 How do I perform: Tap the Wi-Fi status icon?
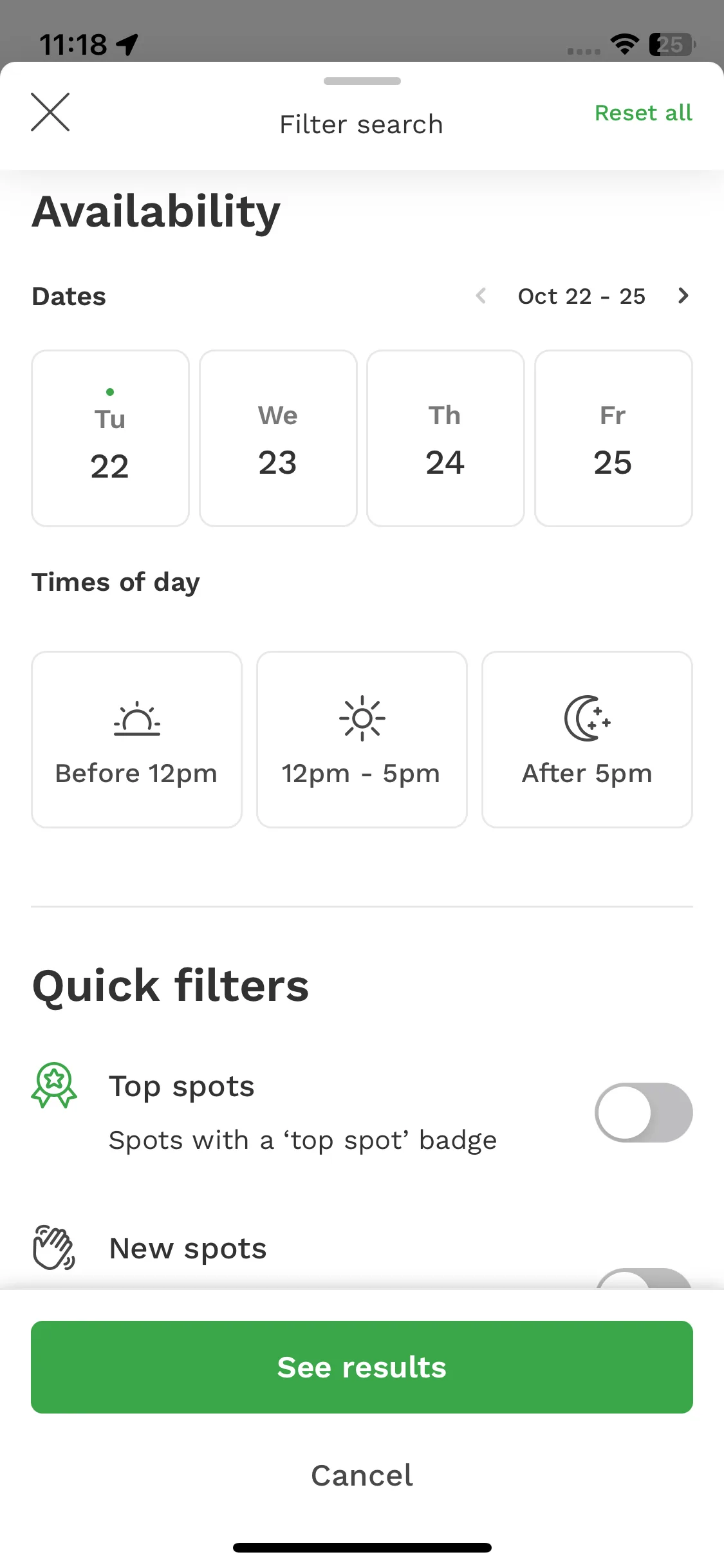coord(624,44)
